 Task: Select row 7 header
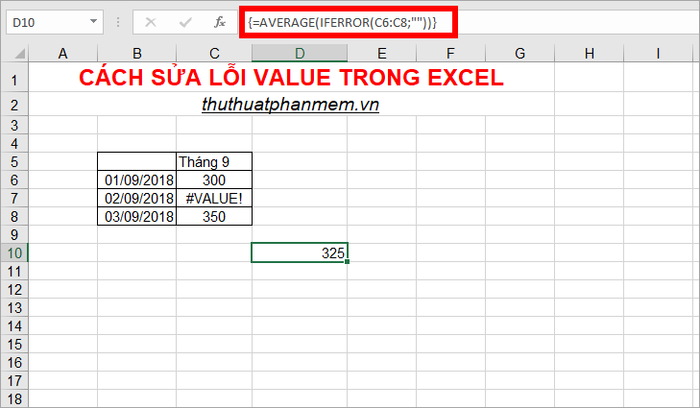[14, 198]
